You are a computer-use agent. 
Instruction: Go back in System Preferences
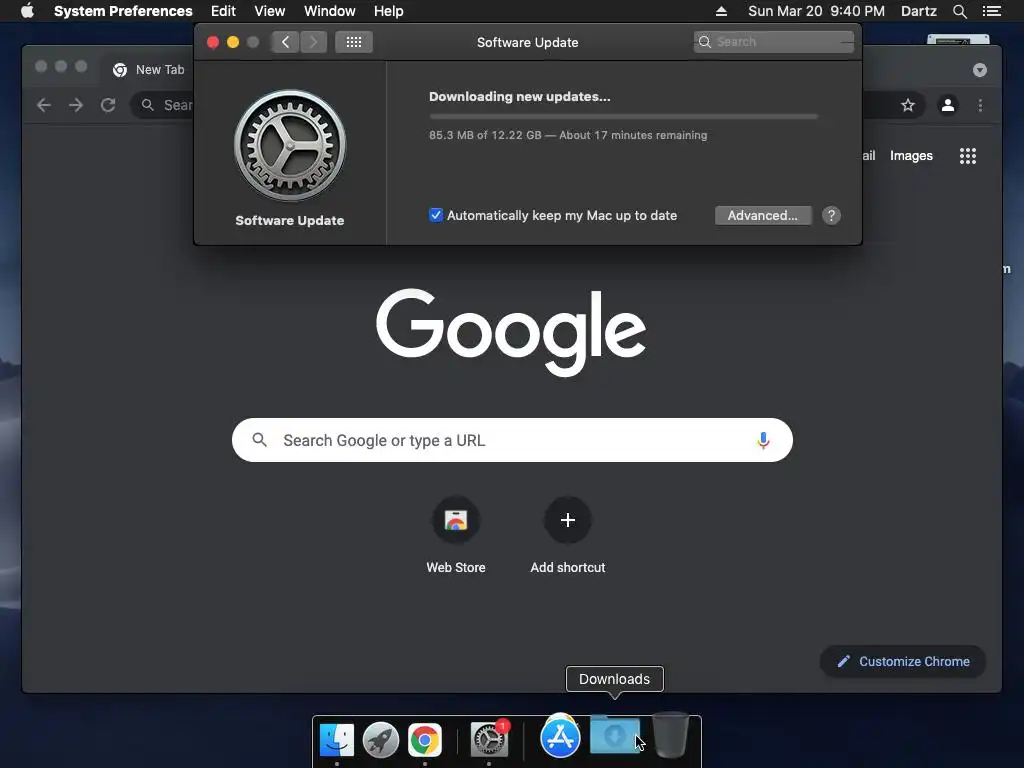[285, 42]
